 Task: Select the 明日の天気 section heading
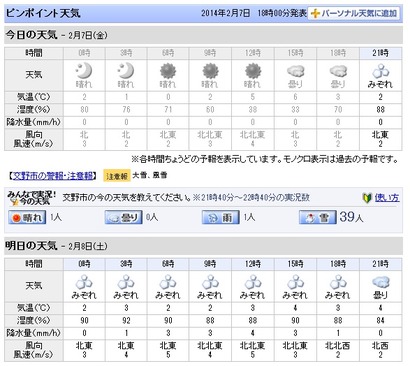(x=31, y=246)
